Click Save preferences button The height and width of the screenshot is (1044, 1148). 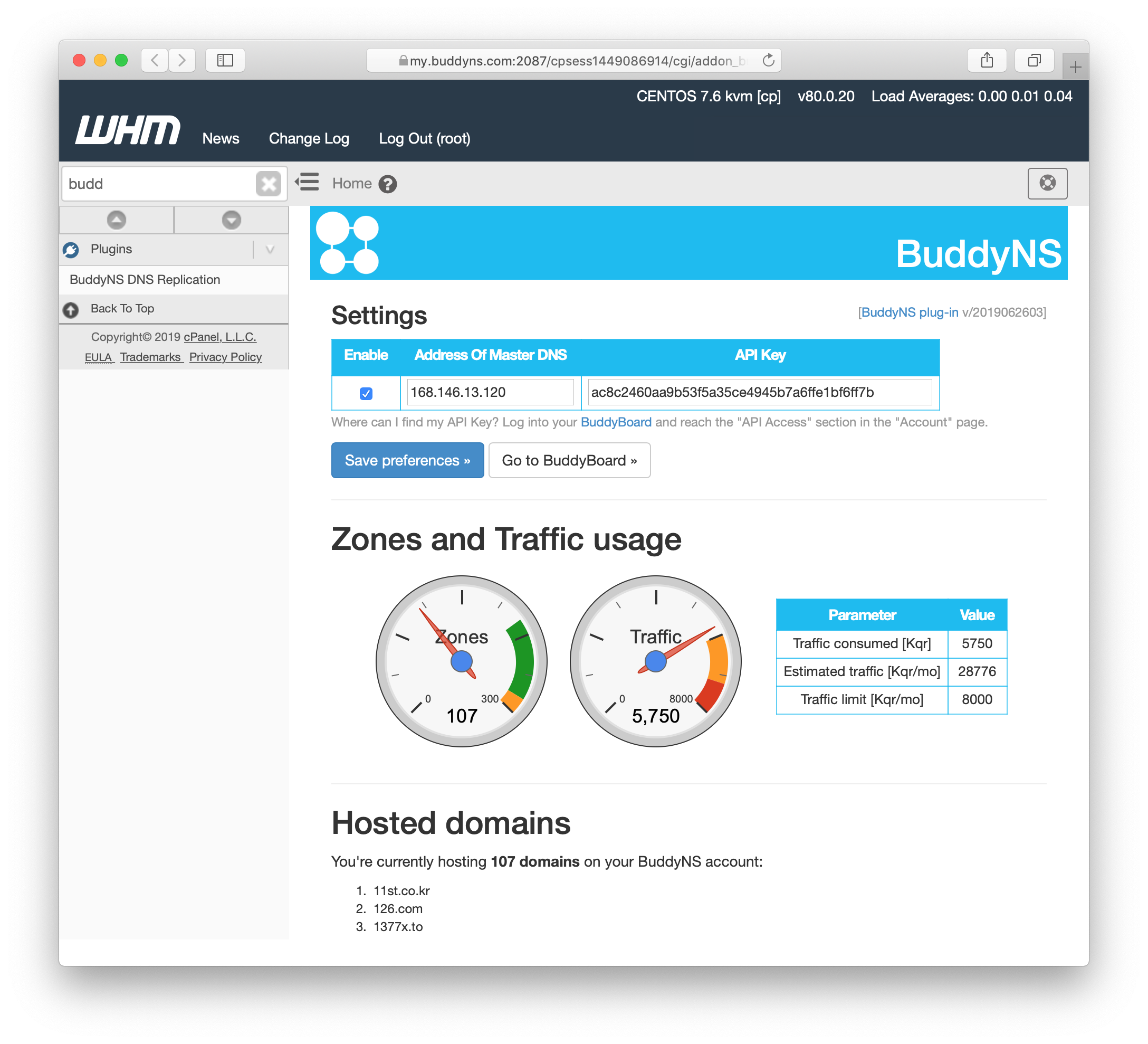click(407, 460)
